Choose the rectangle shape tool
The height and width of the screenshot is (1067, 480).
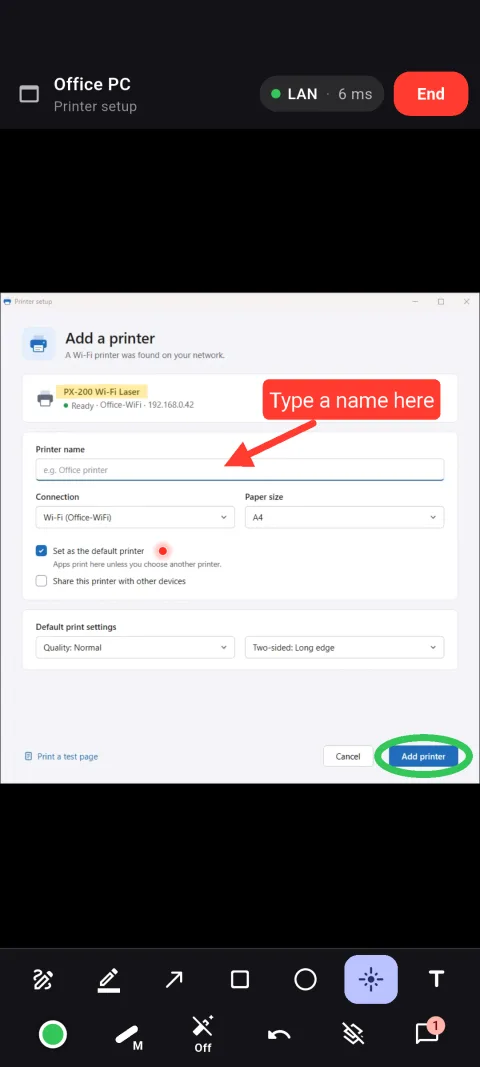coord(240,979)
